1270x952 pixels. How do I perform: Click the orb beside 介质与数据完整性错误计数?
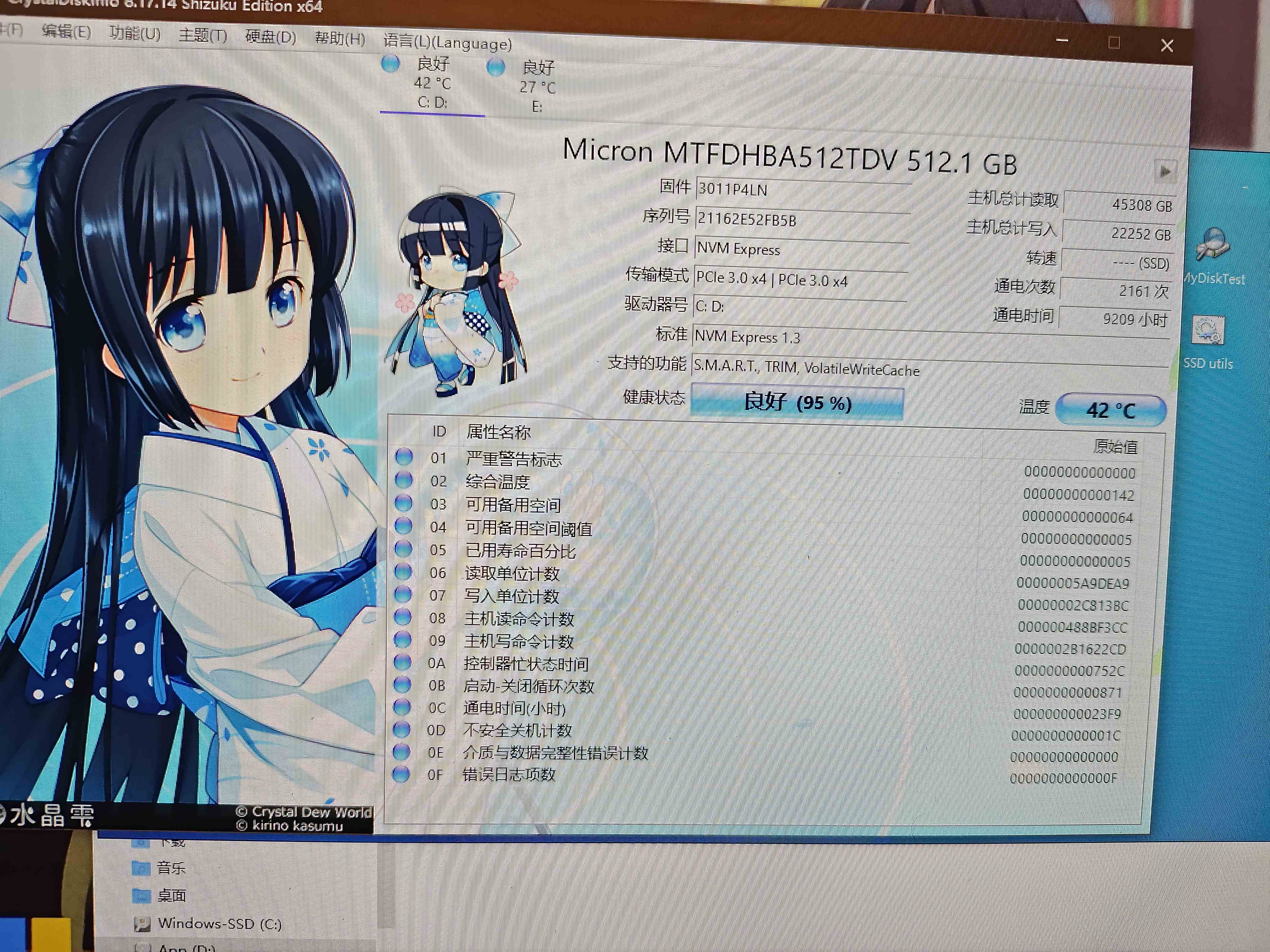tap(401, 752)
